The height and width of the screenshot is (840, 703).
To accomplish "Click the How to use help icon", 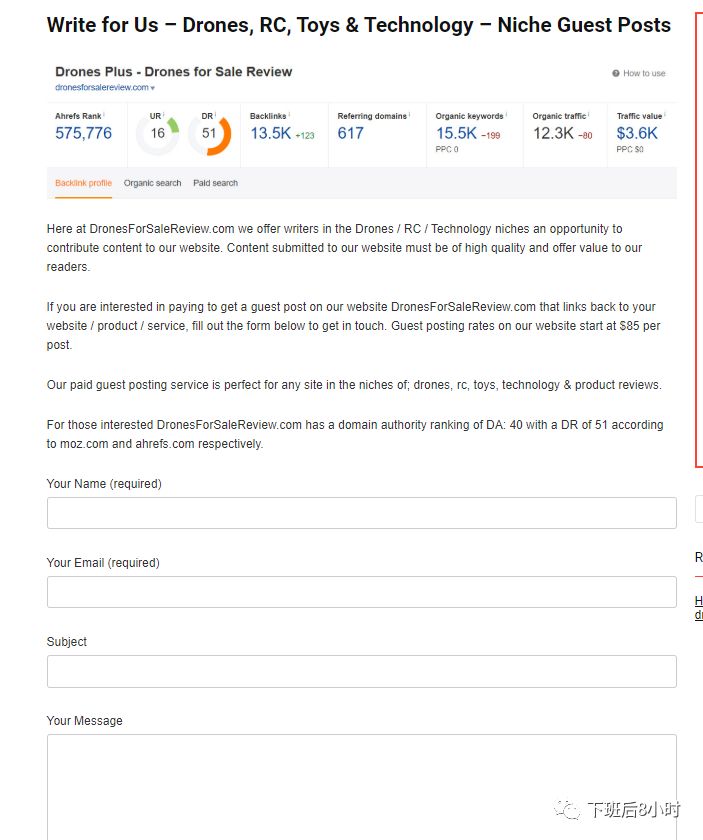I will pos(616,73).
